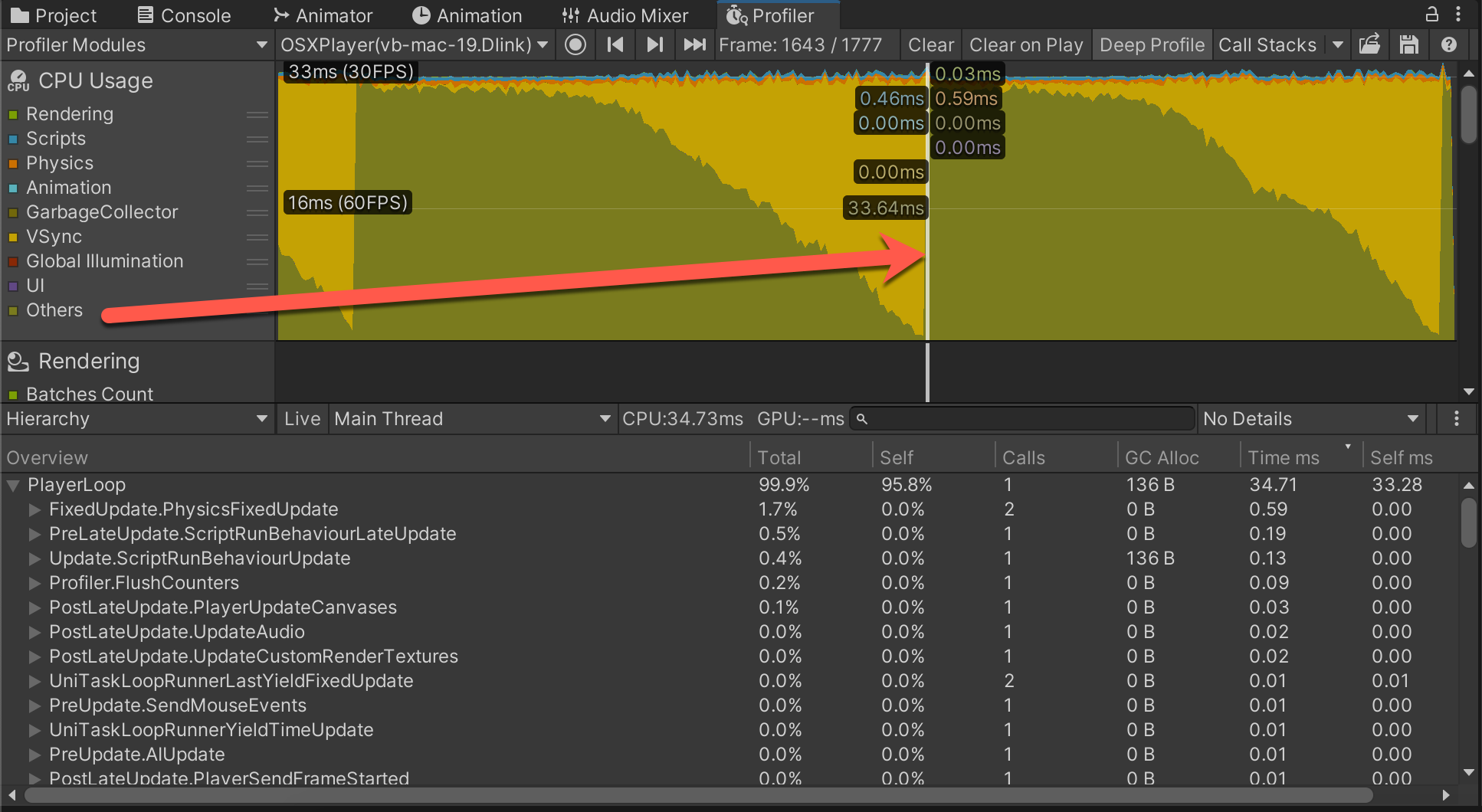The image size is (1482, 812).
Task: Click the Animation clock tab icon
Action: point(421,15)
